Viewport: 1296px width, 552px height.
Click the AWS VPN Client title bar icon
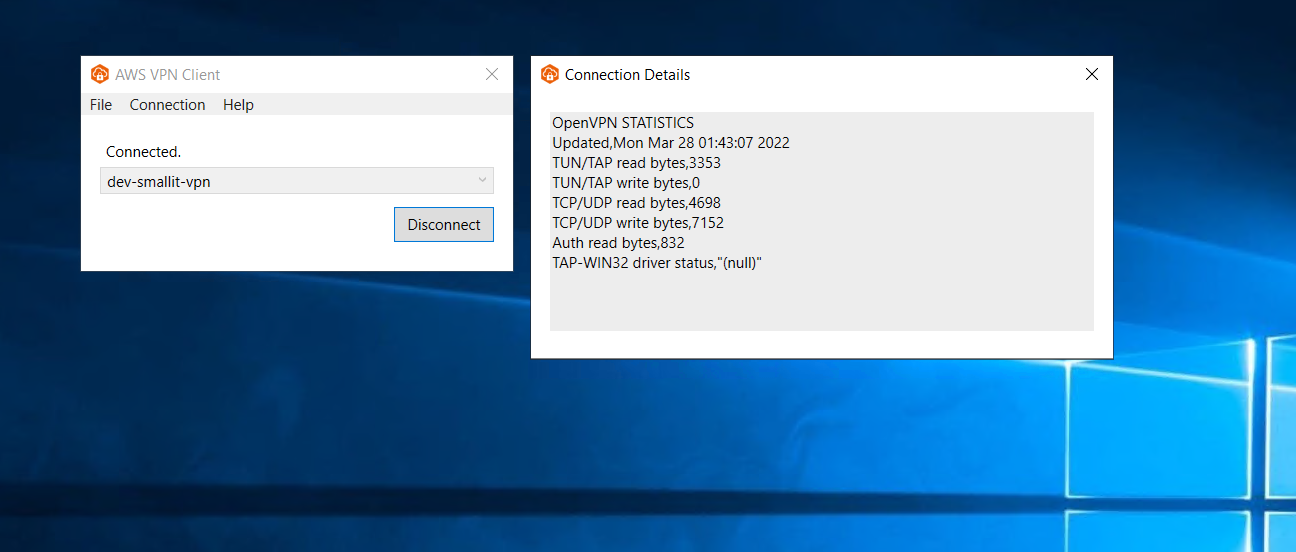pos(99,74)
